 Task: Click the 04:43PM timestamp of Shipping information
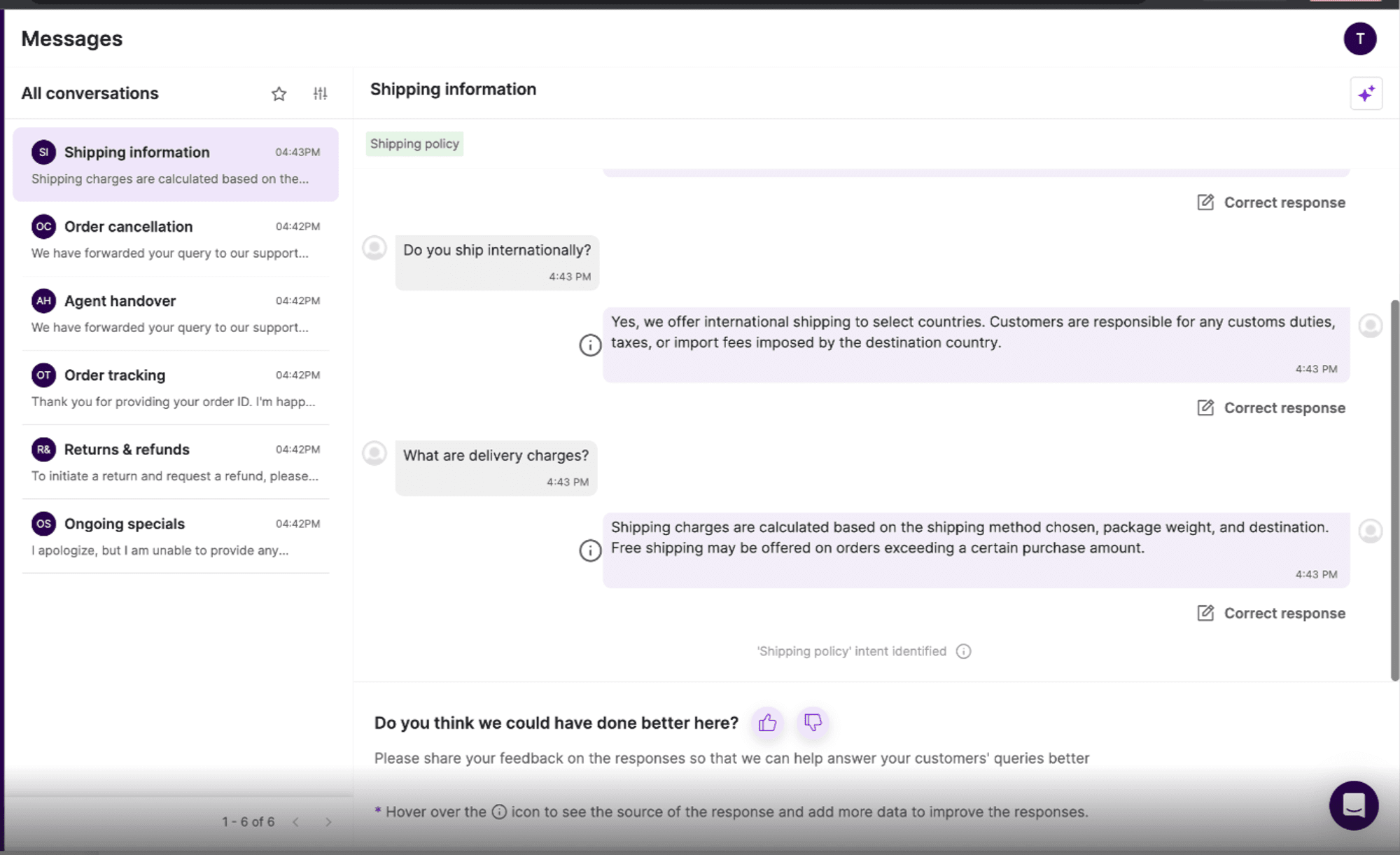(297, 152)
